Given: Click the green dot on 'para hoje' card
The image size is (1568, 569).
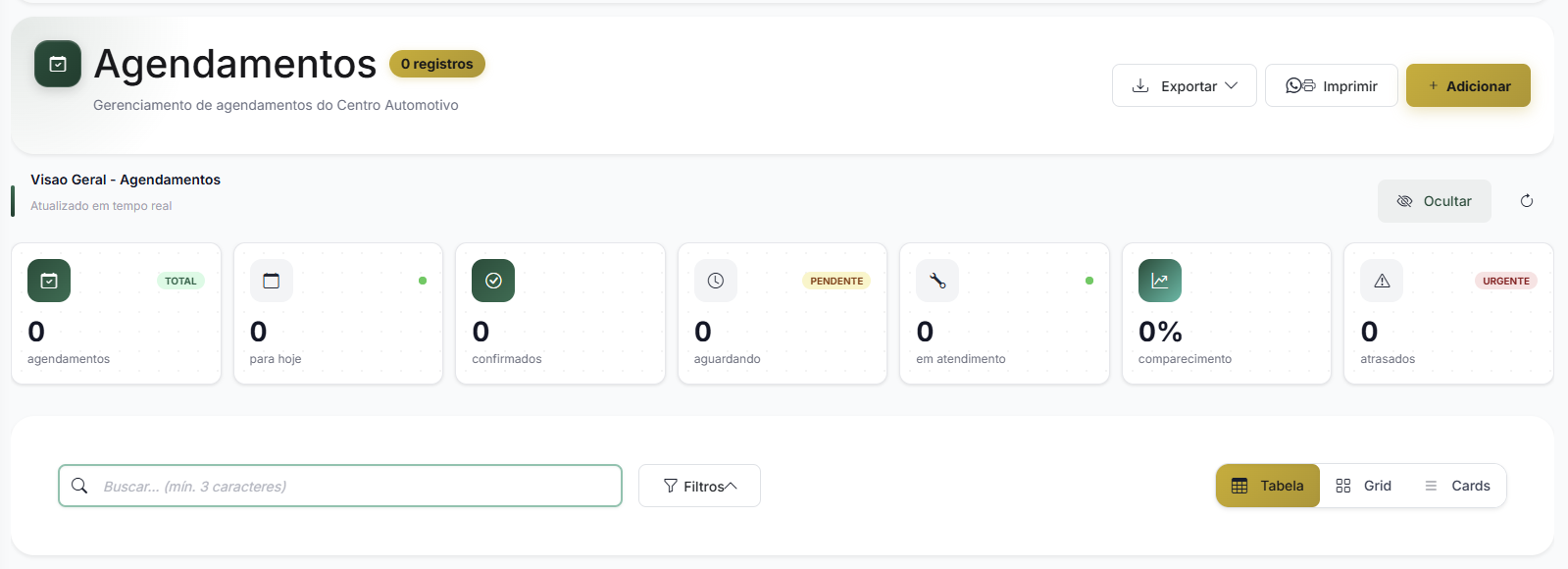Looking at the screenshot, I should click(x=423, y=281).
